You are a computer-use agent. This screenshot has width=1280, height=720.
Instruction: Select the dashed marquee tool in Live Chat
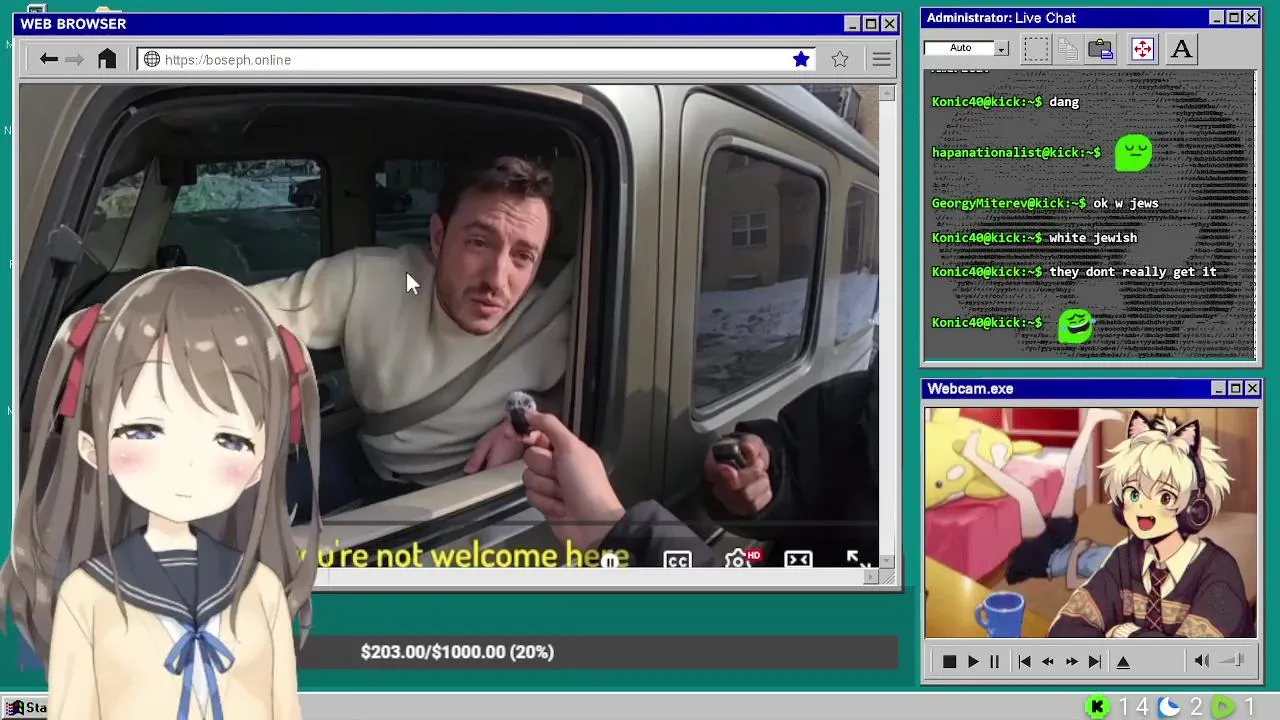(1036, 48)
